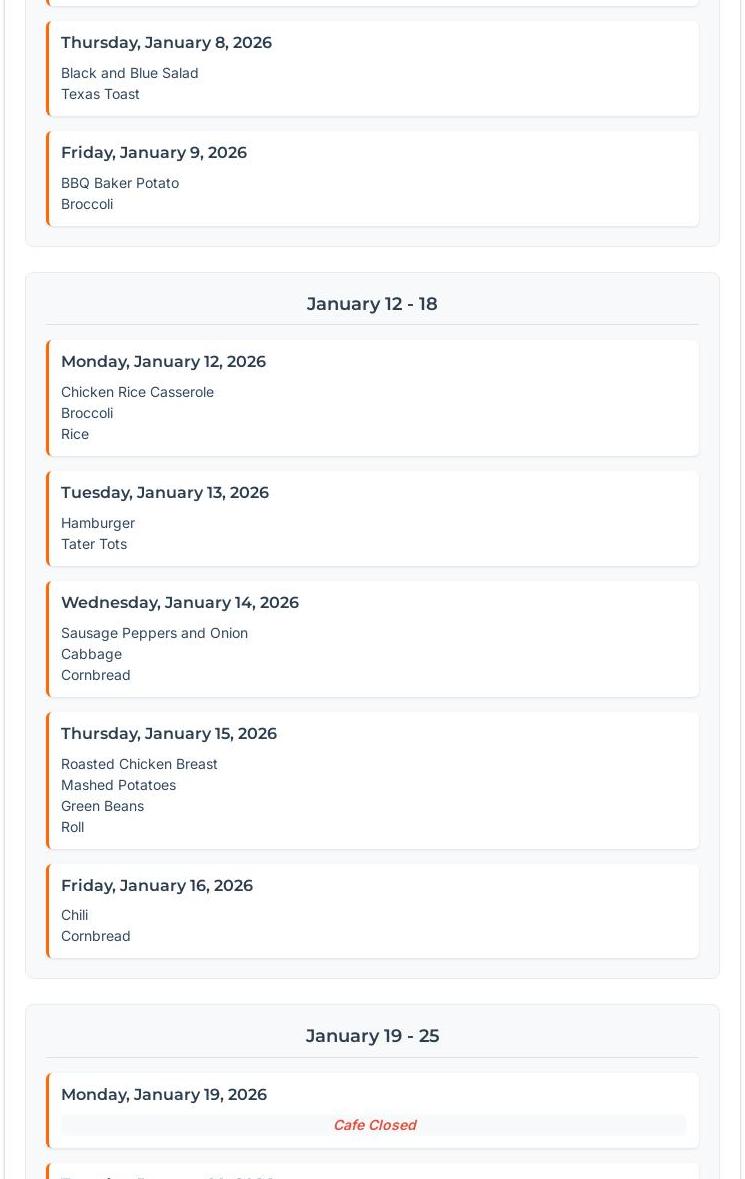The height and width of the screenshot is (1179, 745).
Task: Select Thursday, January 15, 2026 heading
Action: pyautogui.click(x=168, y=734)
